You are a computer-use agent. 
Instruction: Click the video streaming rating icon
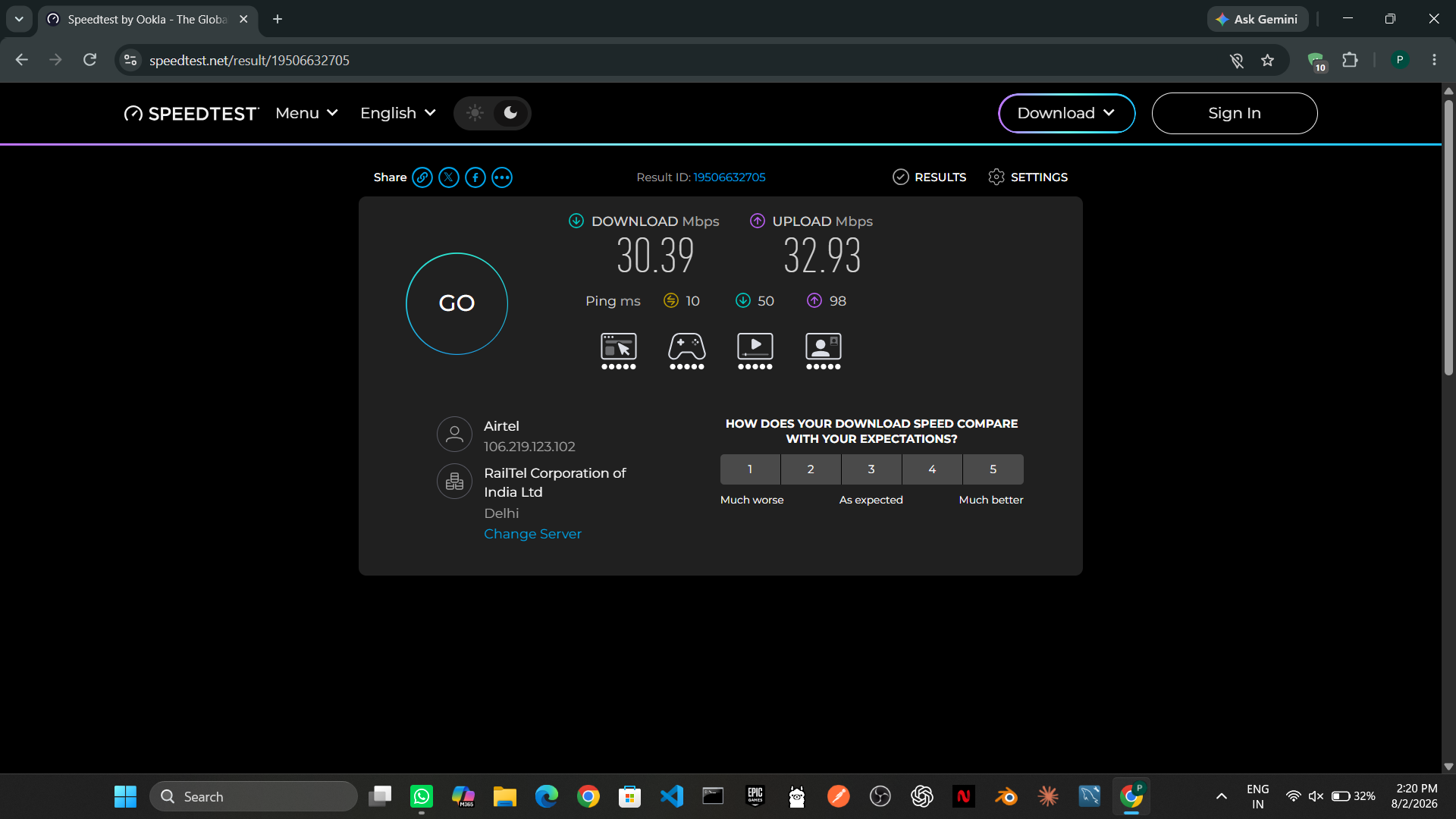[755, 351]
